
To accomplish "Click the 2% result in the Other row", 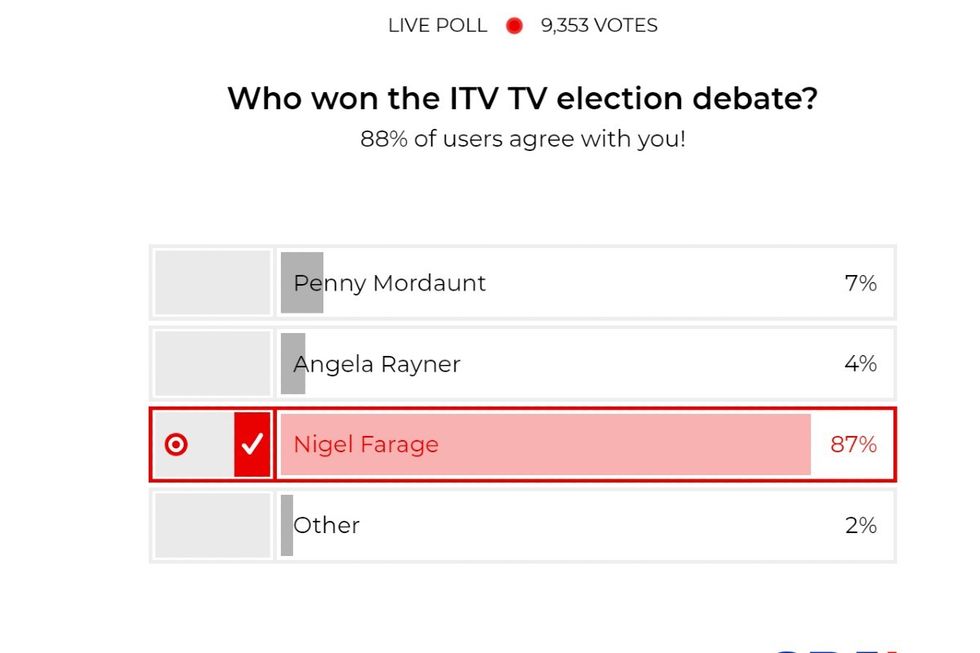I will (x=860, y=526).
